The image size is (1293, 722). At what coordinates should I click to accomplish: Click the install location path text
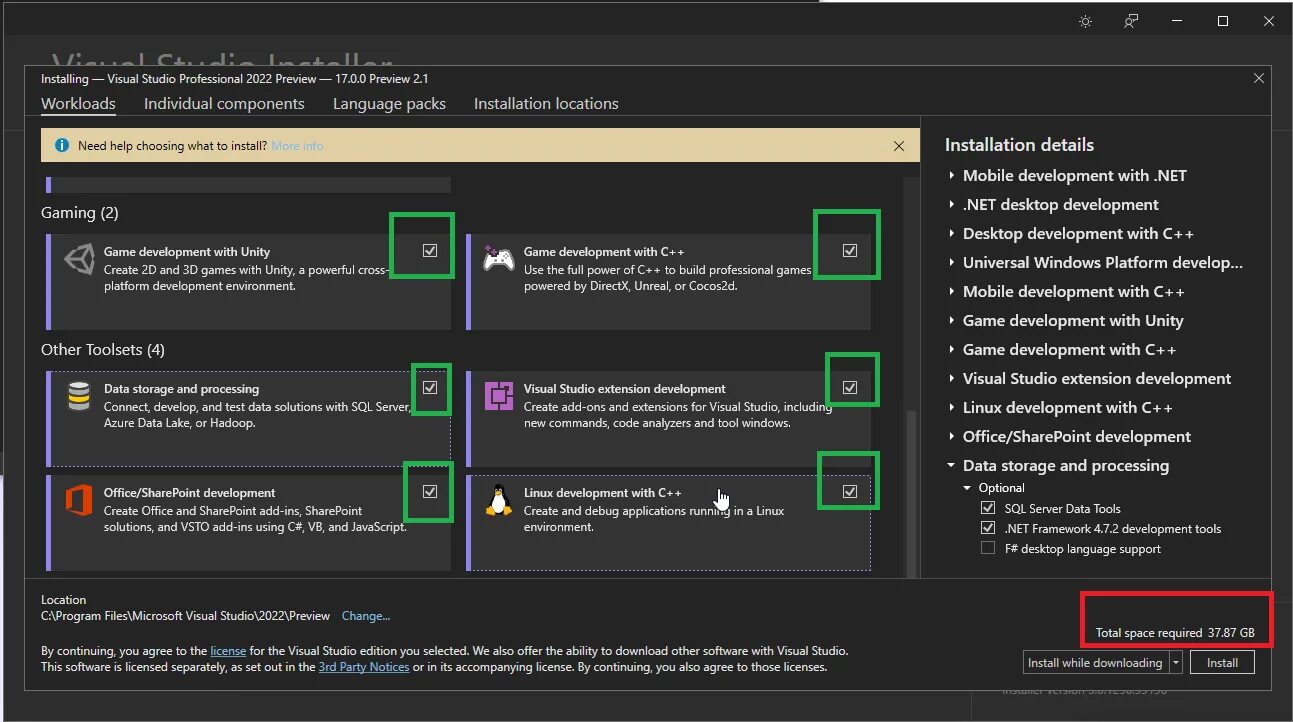tap(186, 616)
